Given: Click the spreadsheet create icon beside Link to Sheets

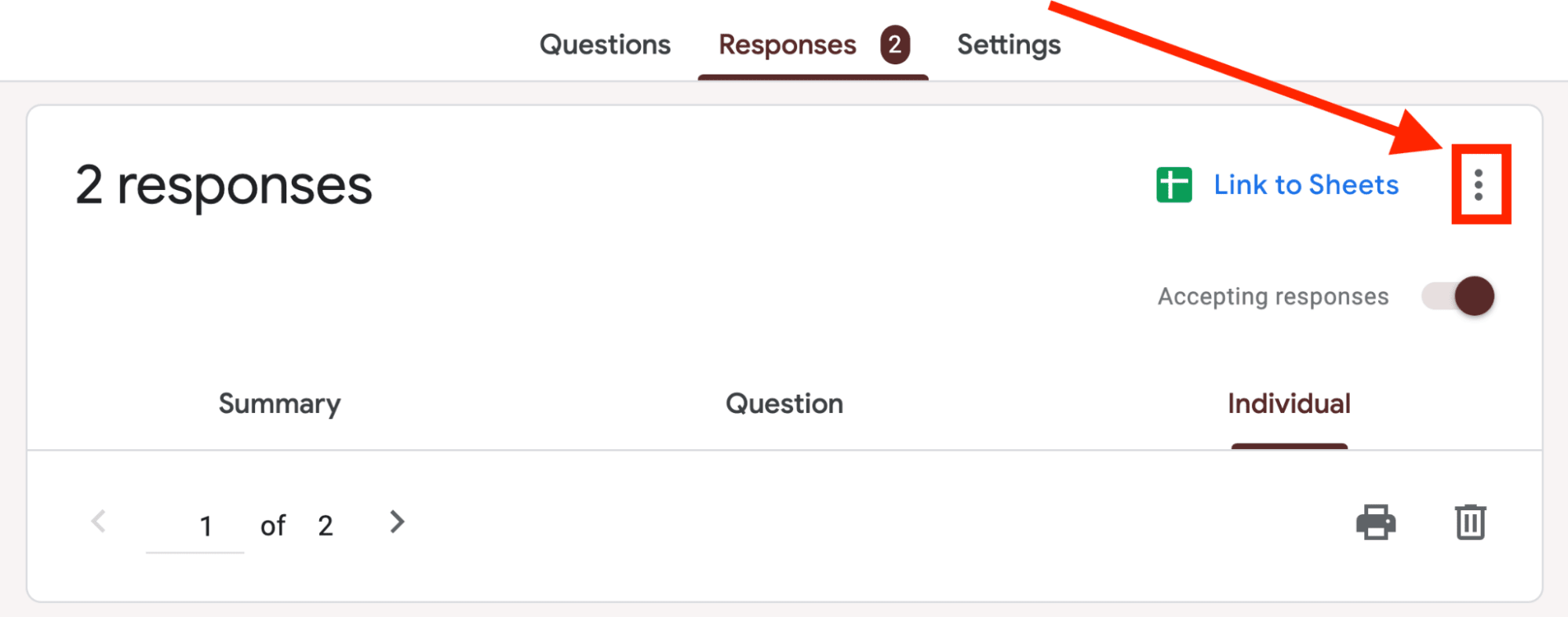Looking at the screenshot, I should pos(1172,184).
